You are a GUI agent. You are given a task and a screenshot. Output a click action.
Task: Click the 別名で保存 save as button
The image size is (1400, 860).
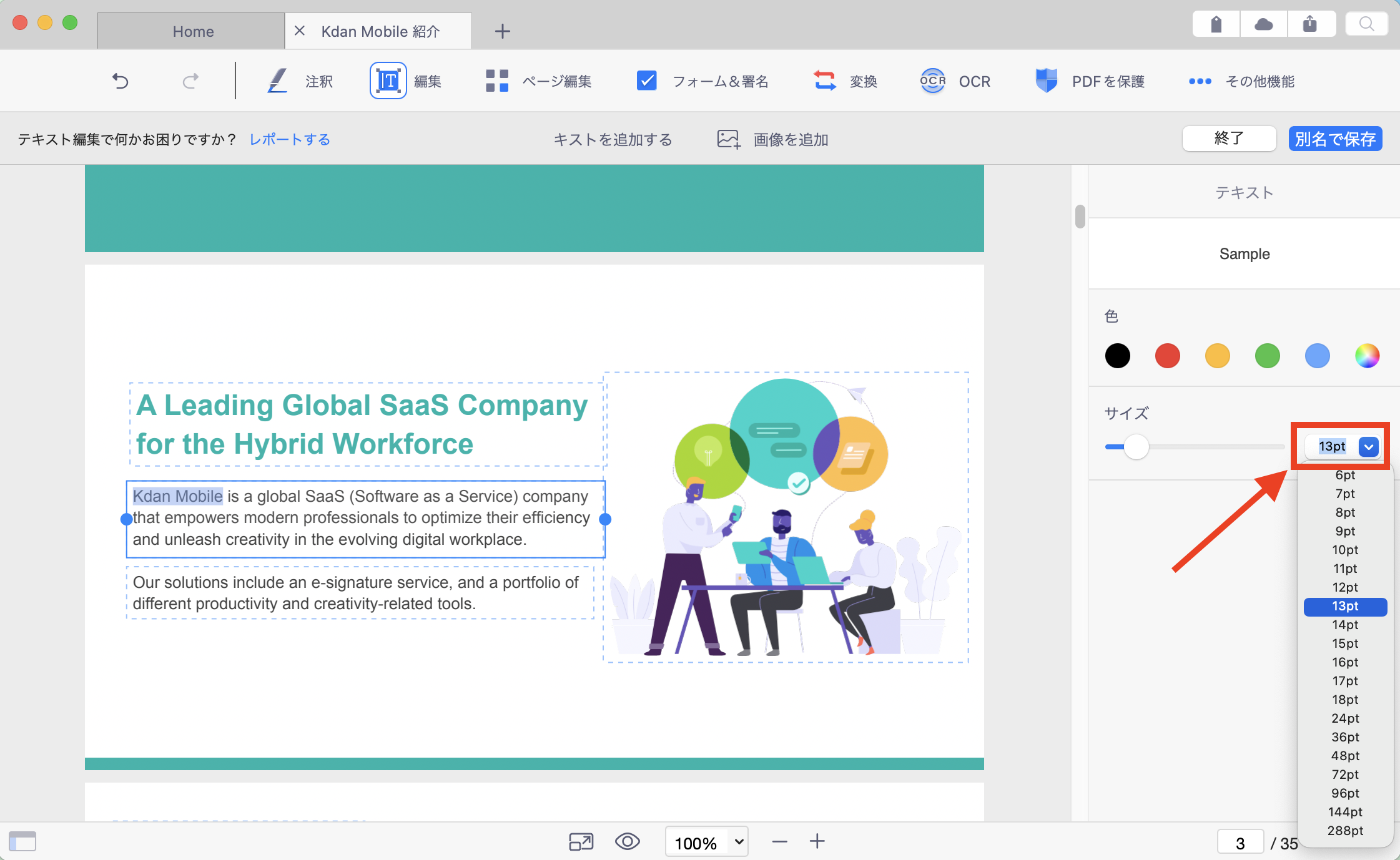click(x=1335, y=139)
